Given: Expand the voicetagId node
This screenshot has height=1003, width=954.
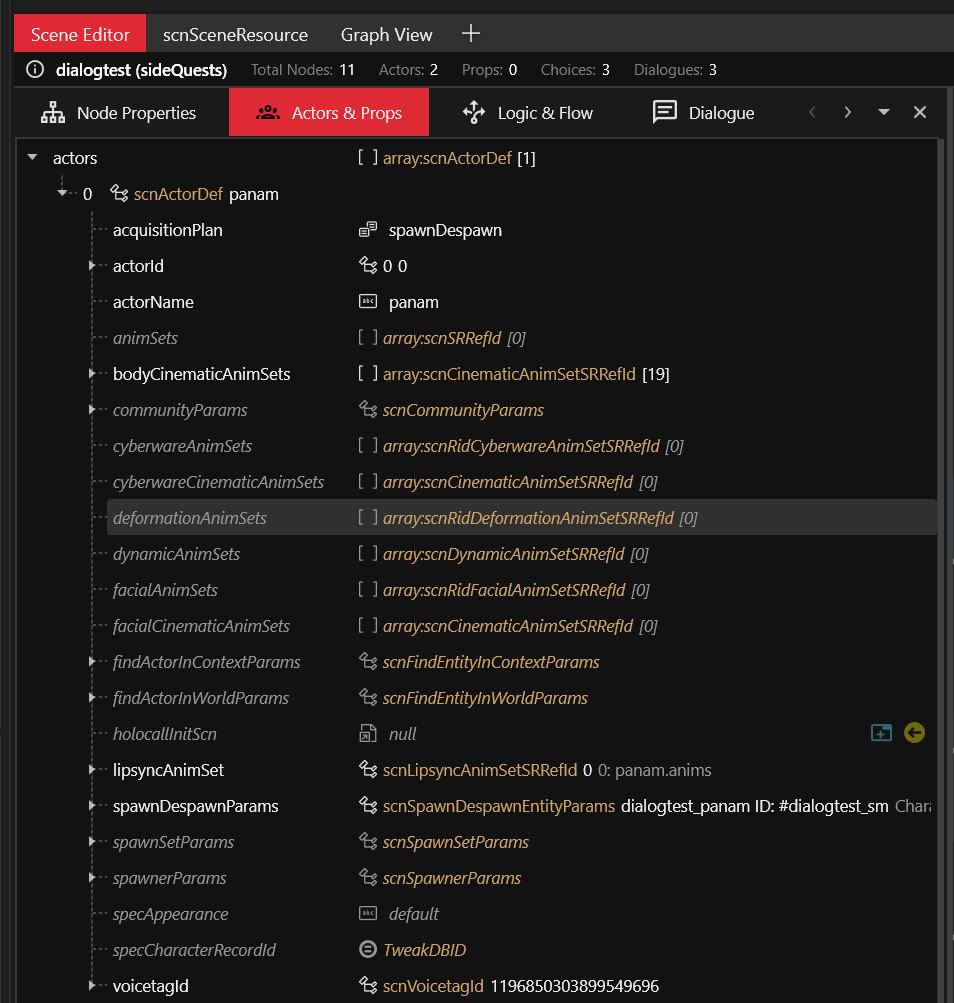Looking at the screenshot, I should click(92, 986).
